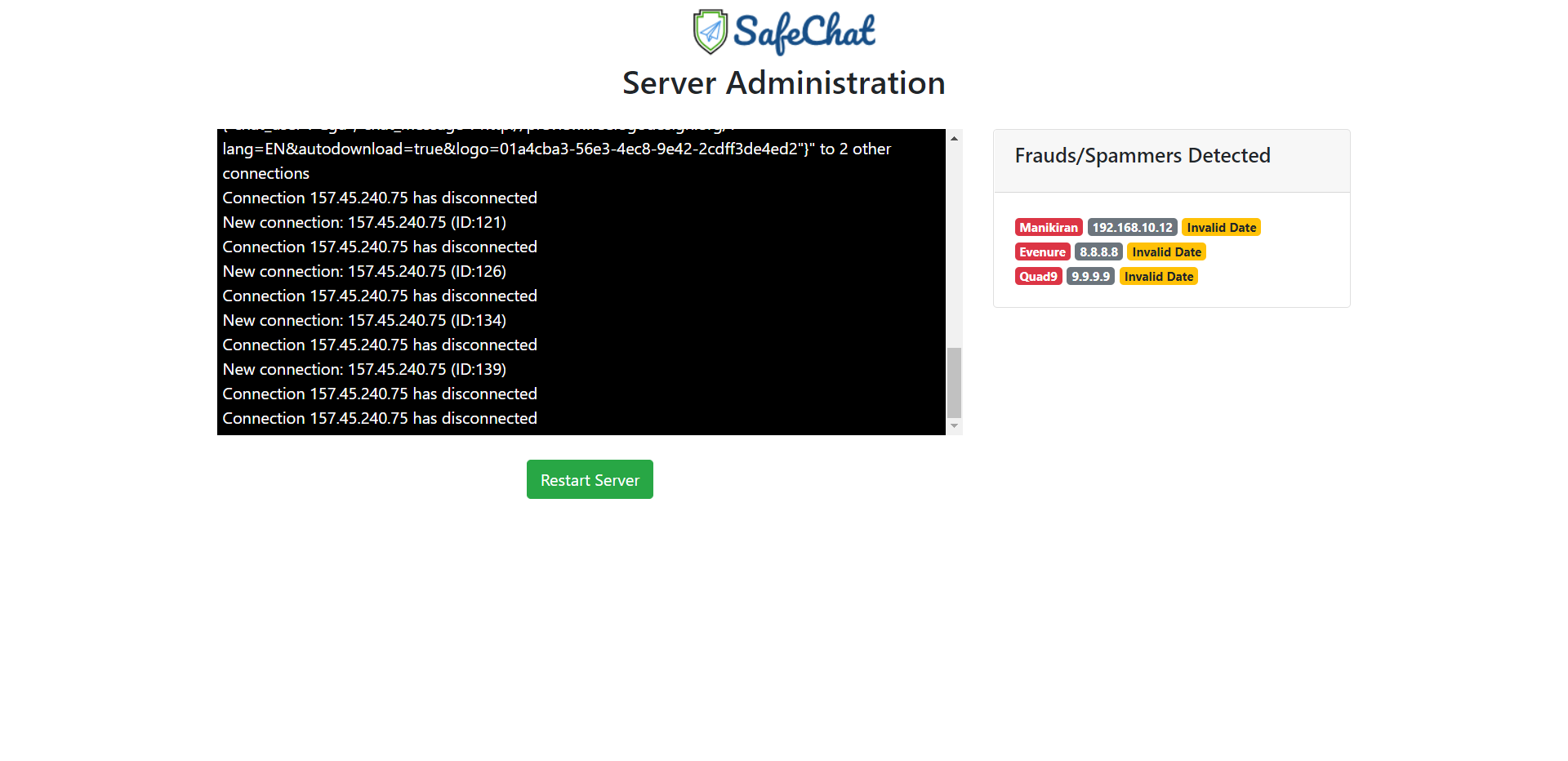The width and height of the screenshot is (1568, 761).
Task: Select the 192.168.10.12 IP badge
Action: click(x=1132, y=228)
